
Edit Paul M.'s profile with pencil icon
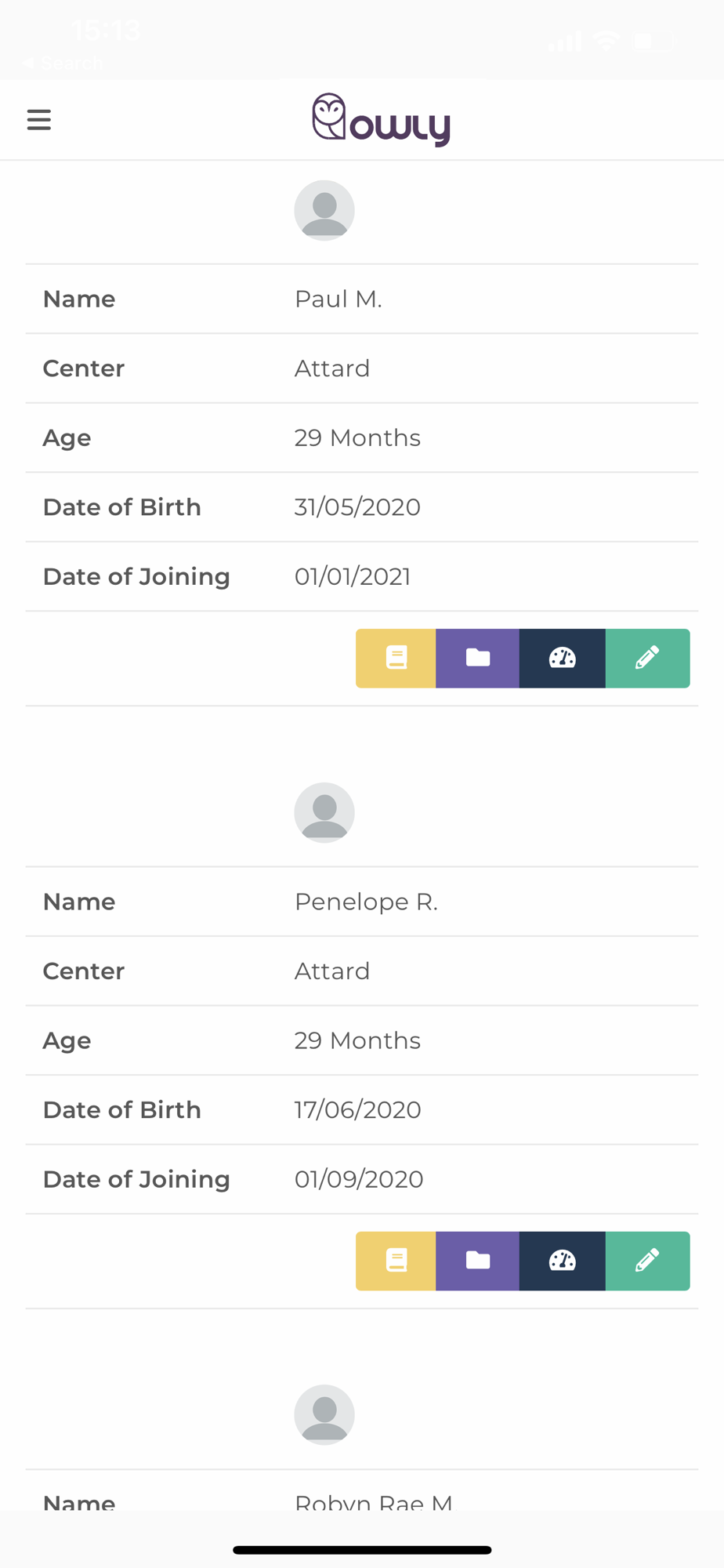(647, 658)
